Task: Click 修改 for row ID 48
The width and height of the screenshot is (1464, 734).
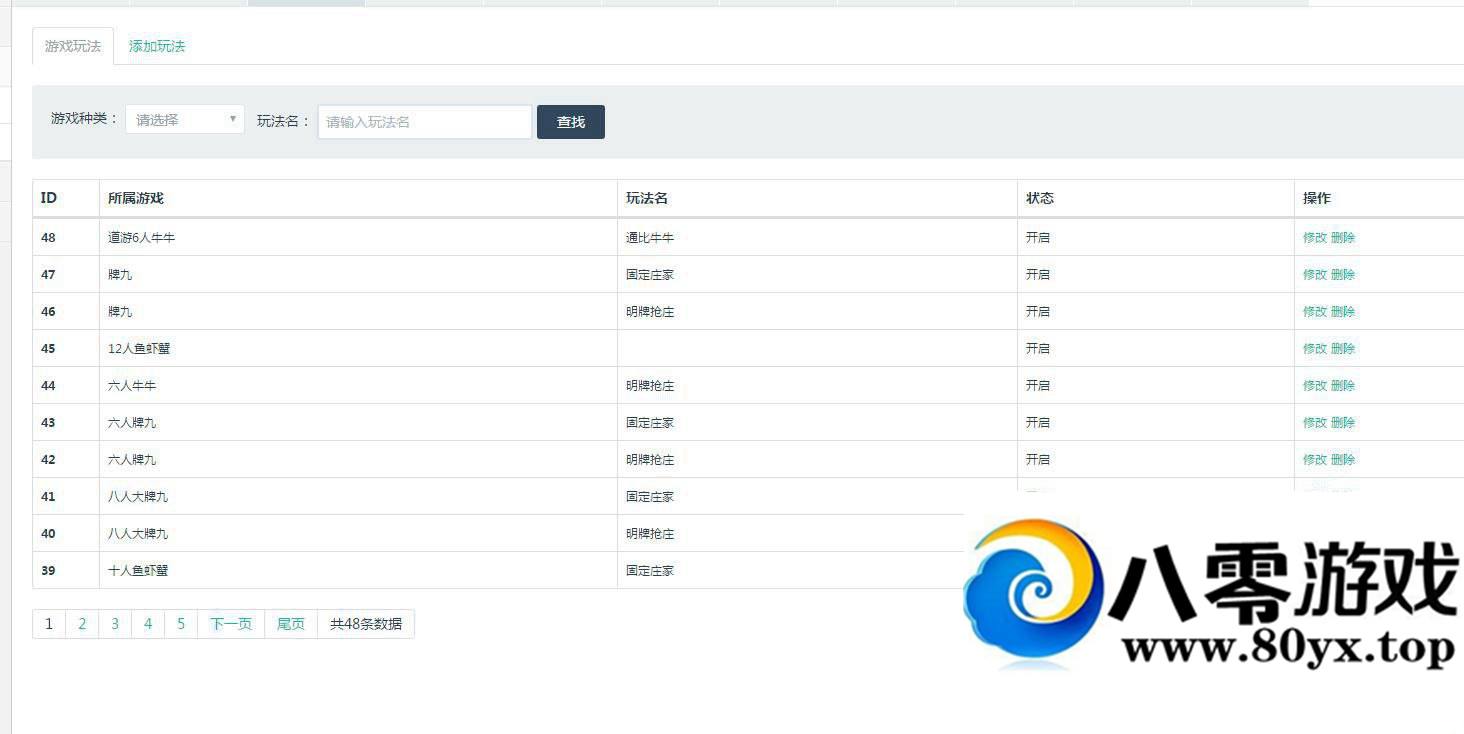Action: (x=1314, y=238)
